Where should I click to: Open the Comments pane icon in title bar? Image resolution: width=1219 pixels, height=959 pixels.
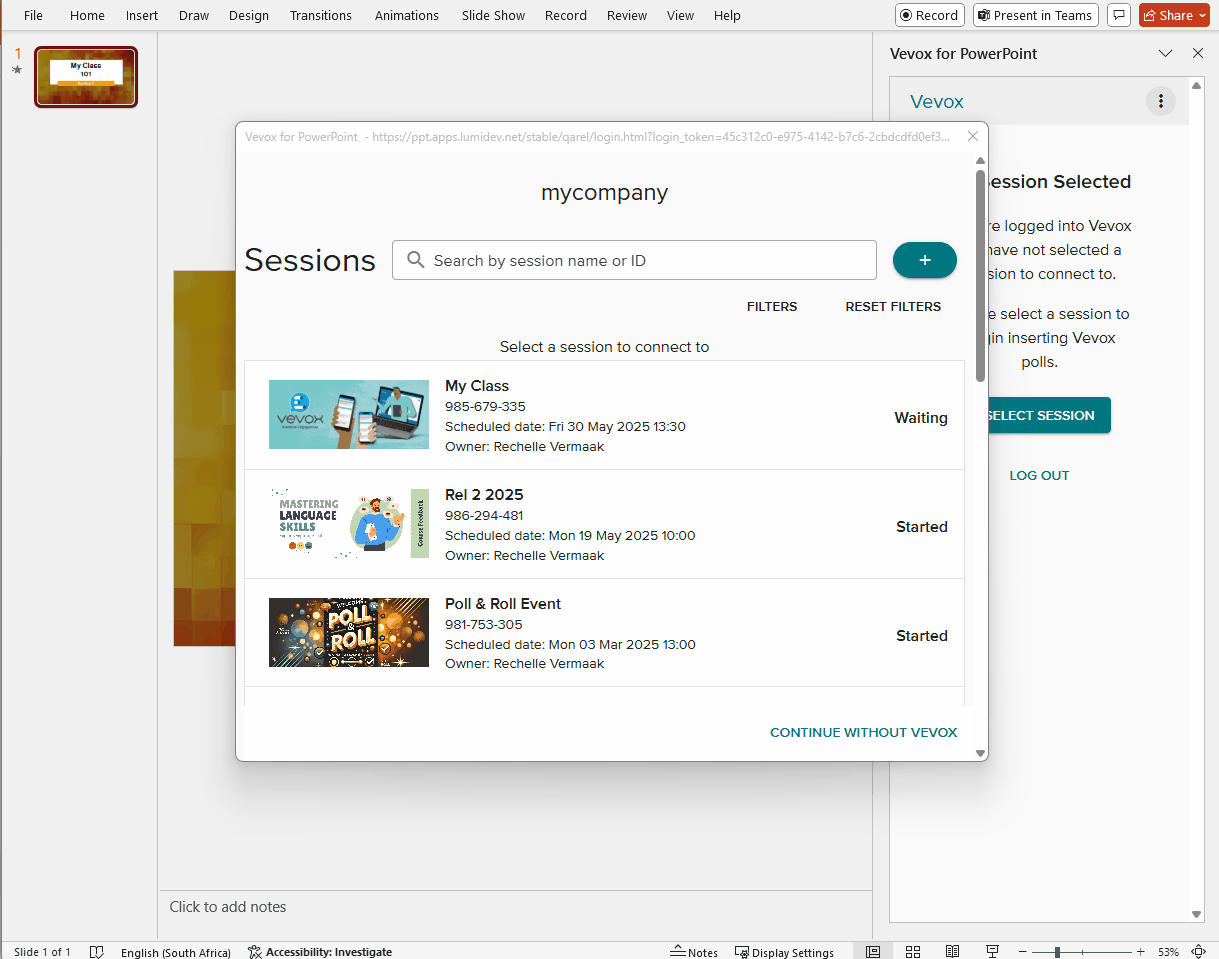point(1119,15)
